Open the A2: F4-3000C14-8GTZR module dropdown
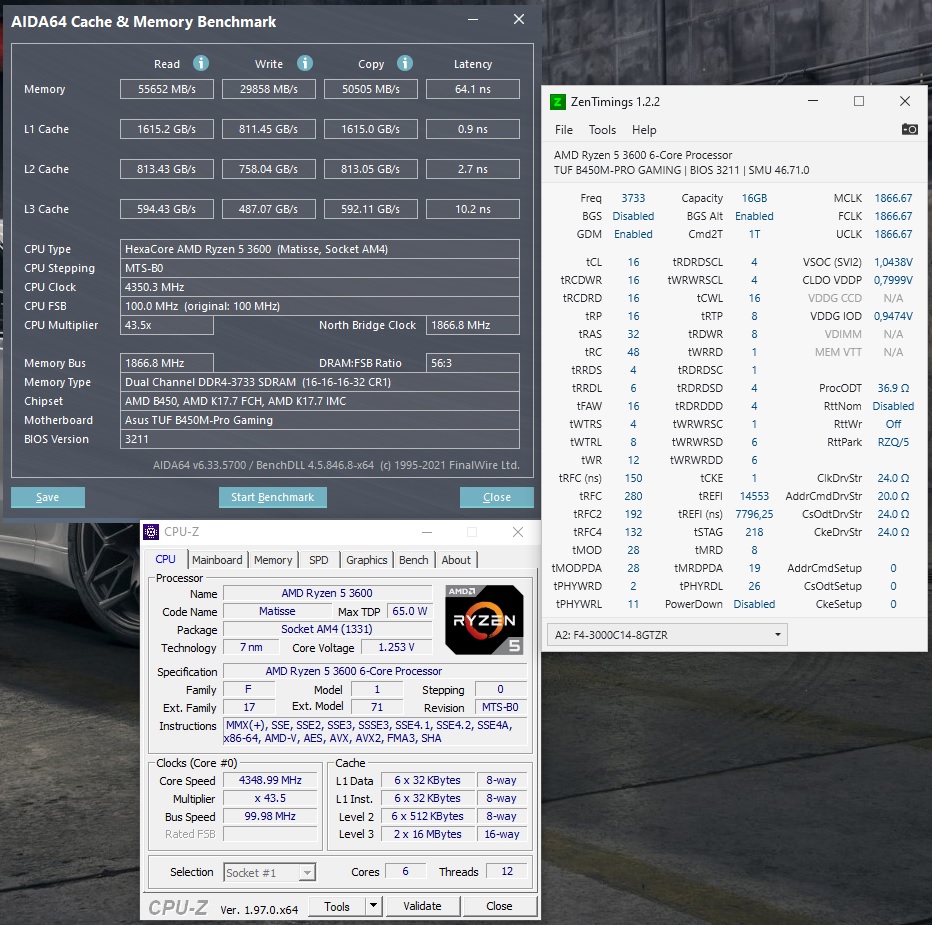This screenshot has height=925, width=932. [667, 634]
